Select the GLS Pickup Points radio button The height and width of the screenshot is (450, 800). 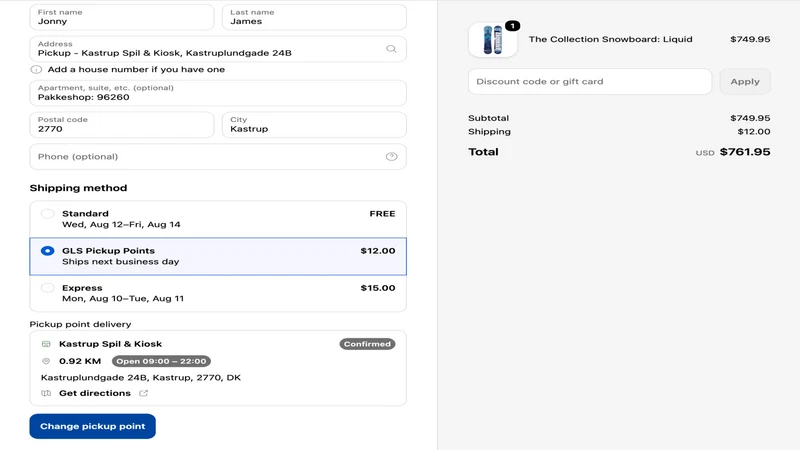click(x=47, y=251)
